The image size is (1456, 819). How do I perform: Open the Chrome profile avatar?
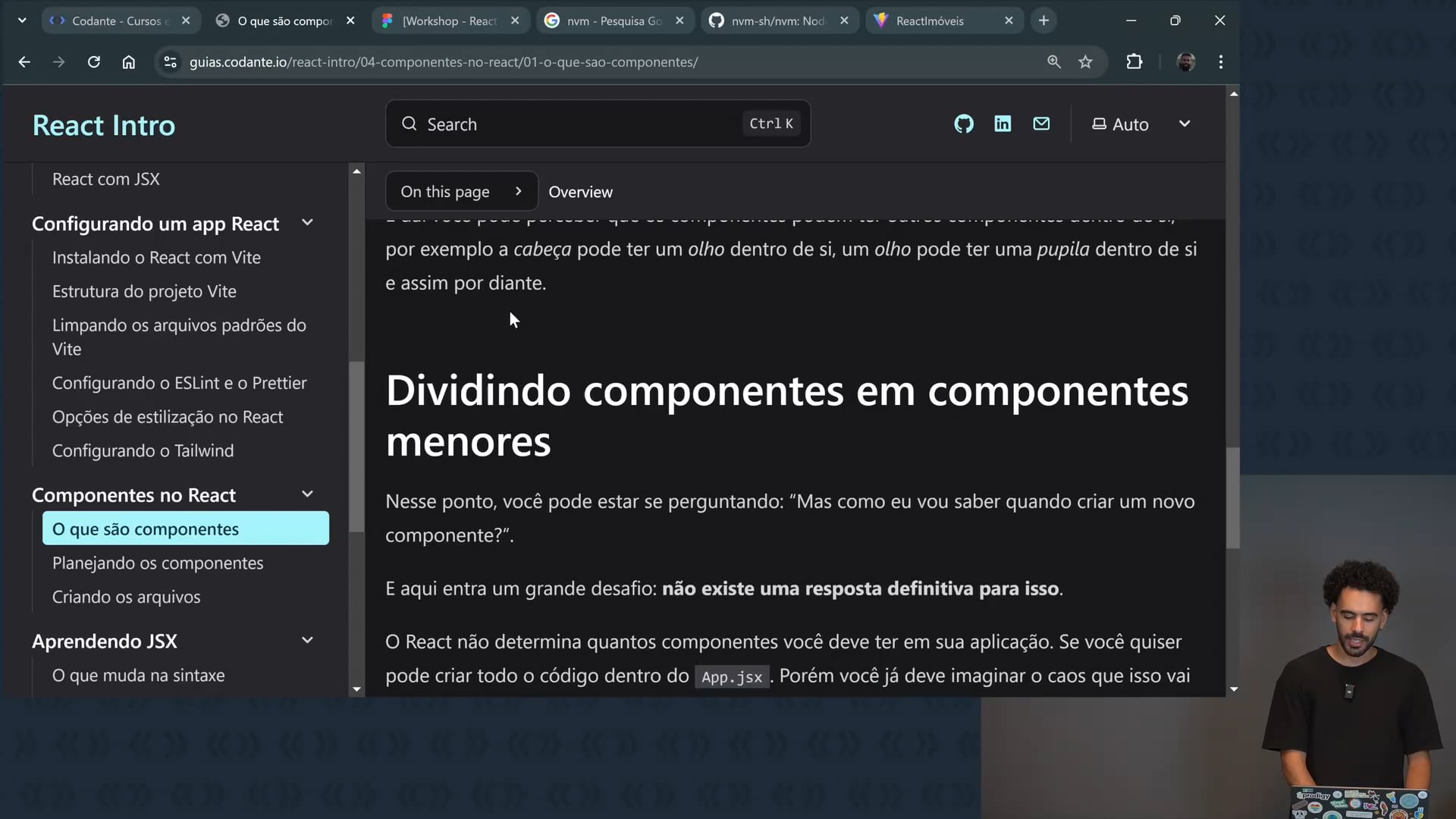[1186, 62]
